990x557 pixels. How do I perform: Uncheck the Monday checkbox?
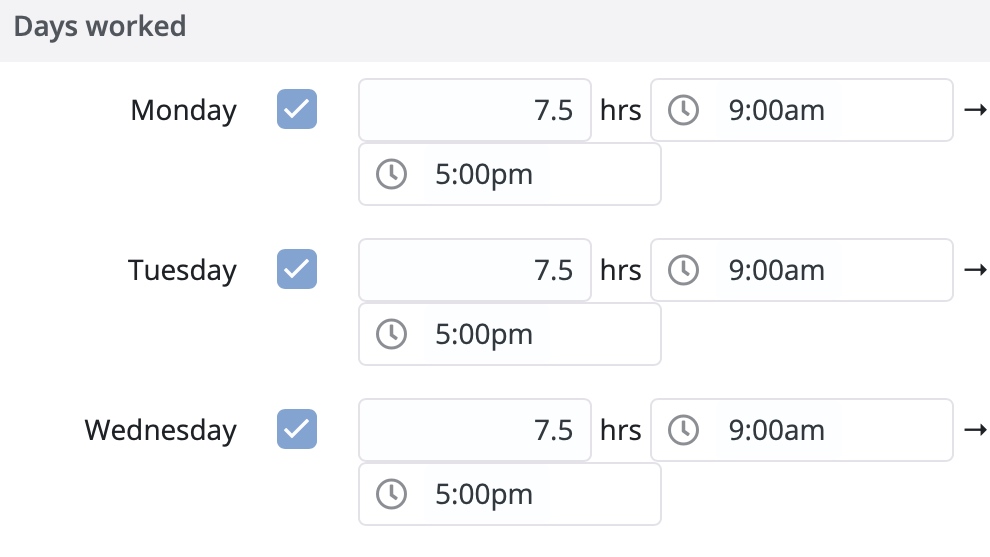pos(297,109)
